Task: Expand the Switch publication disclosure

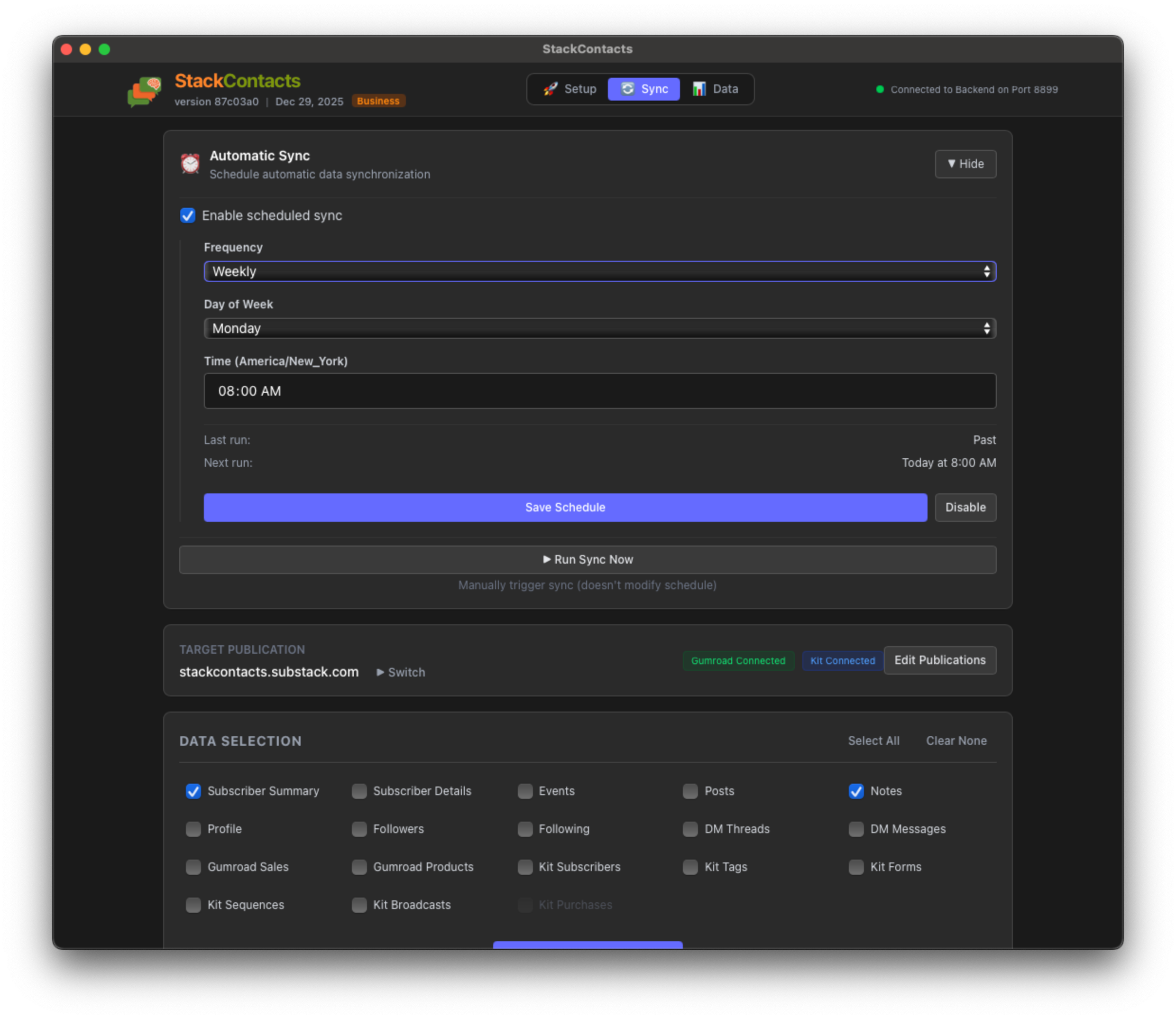Action: click(401, 672)
